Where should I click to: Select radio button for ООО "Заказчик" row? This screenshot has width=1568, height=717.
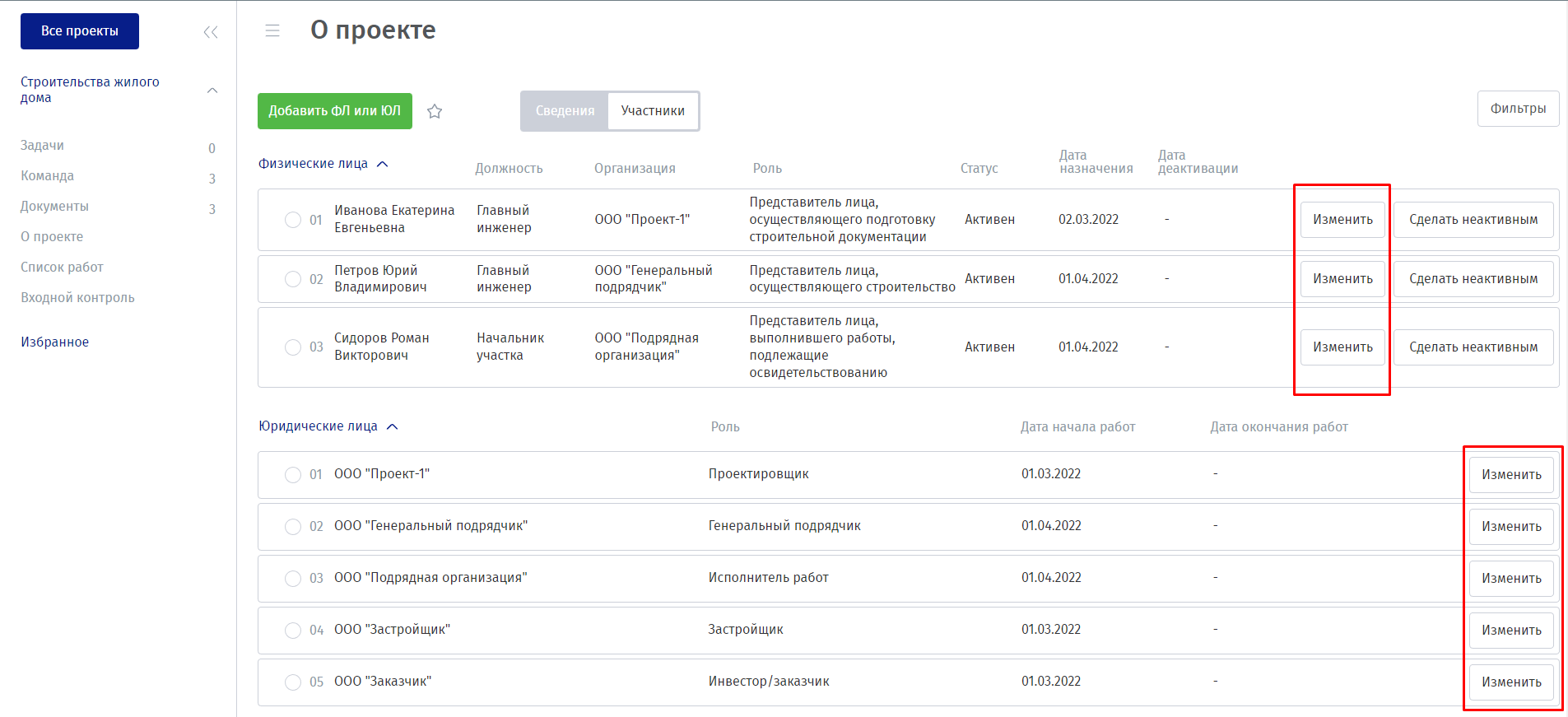click(292, 682)
